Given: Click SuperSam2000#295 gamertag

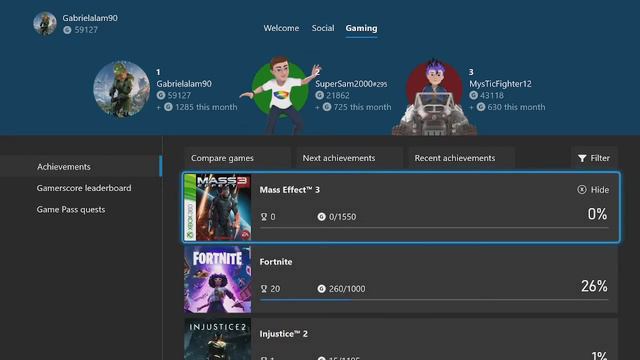Looking at the screenshot, I should (x=351, y=84).
